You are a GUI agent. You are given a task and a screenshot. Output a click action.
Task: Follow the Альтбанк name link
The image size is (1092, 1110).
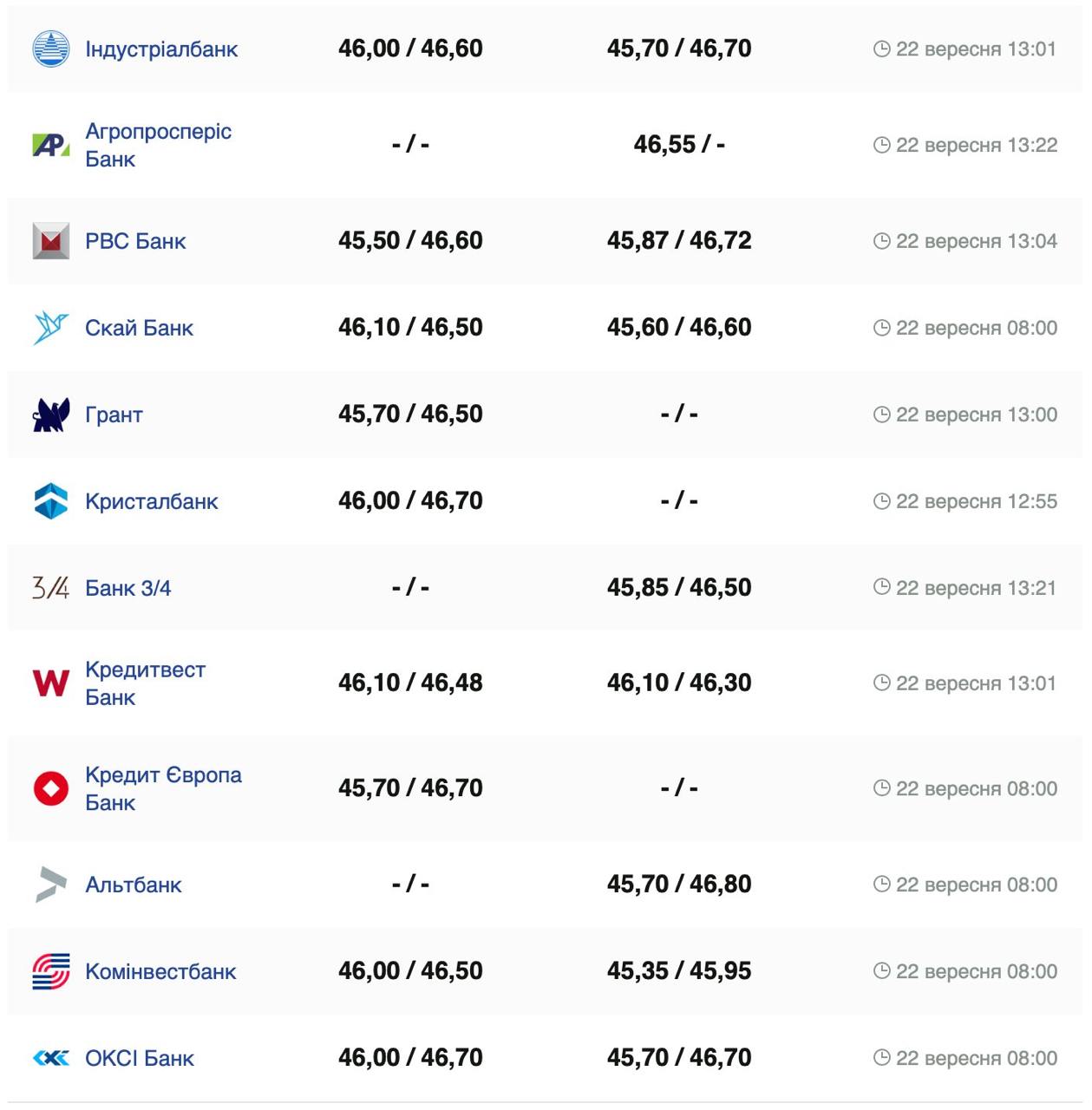point(134,885)
